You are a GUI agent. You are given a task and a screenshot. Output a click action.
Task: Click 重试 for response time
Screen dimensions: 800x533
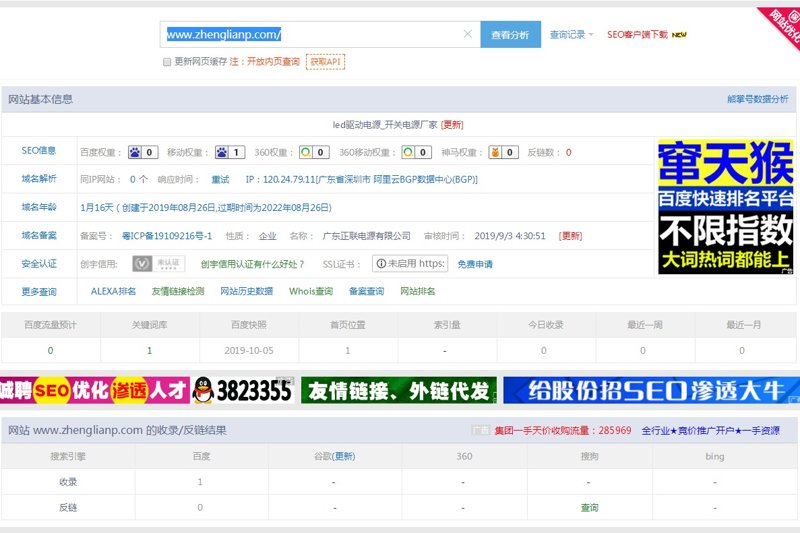click(220, 180)
